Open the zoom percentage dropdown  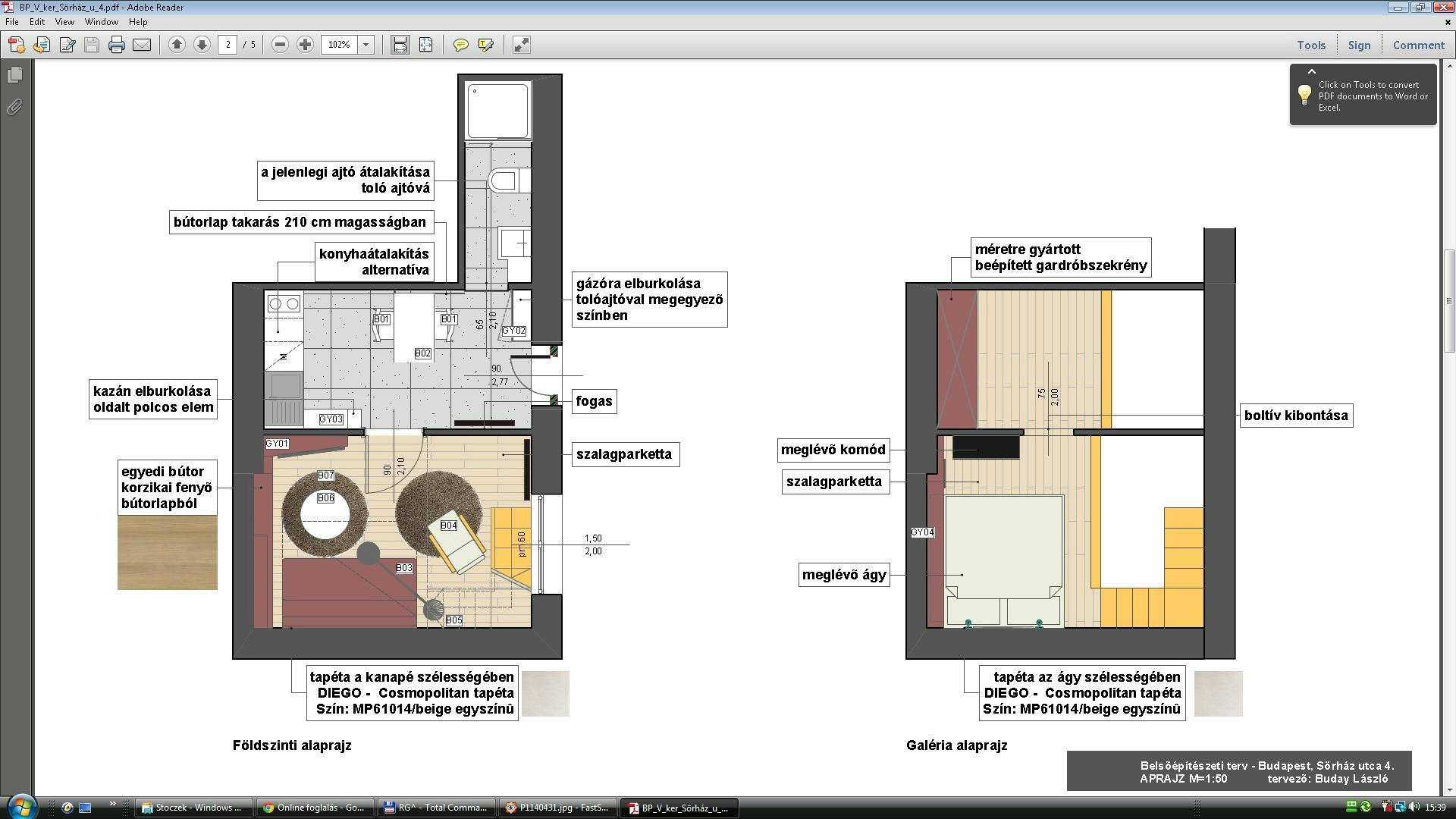click(366, 45)
